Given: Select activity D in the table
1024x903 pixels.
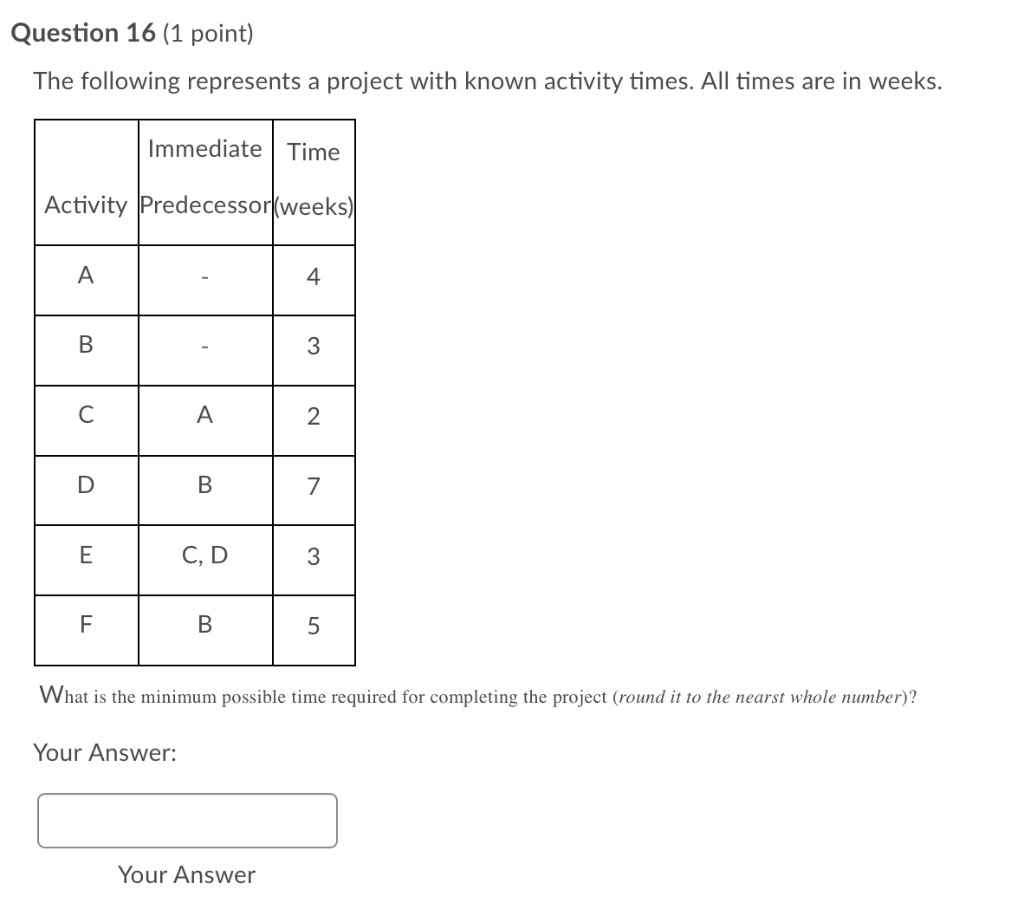Looking at the screenshot, I should (85, 487).
